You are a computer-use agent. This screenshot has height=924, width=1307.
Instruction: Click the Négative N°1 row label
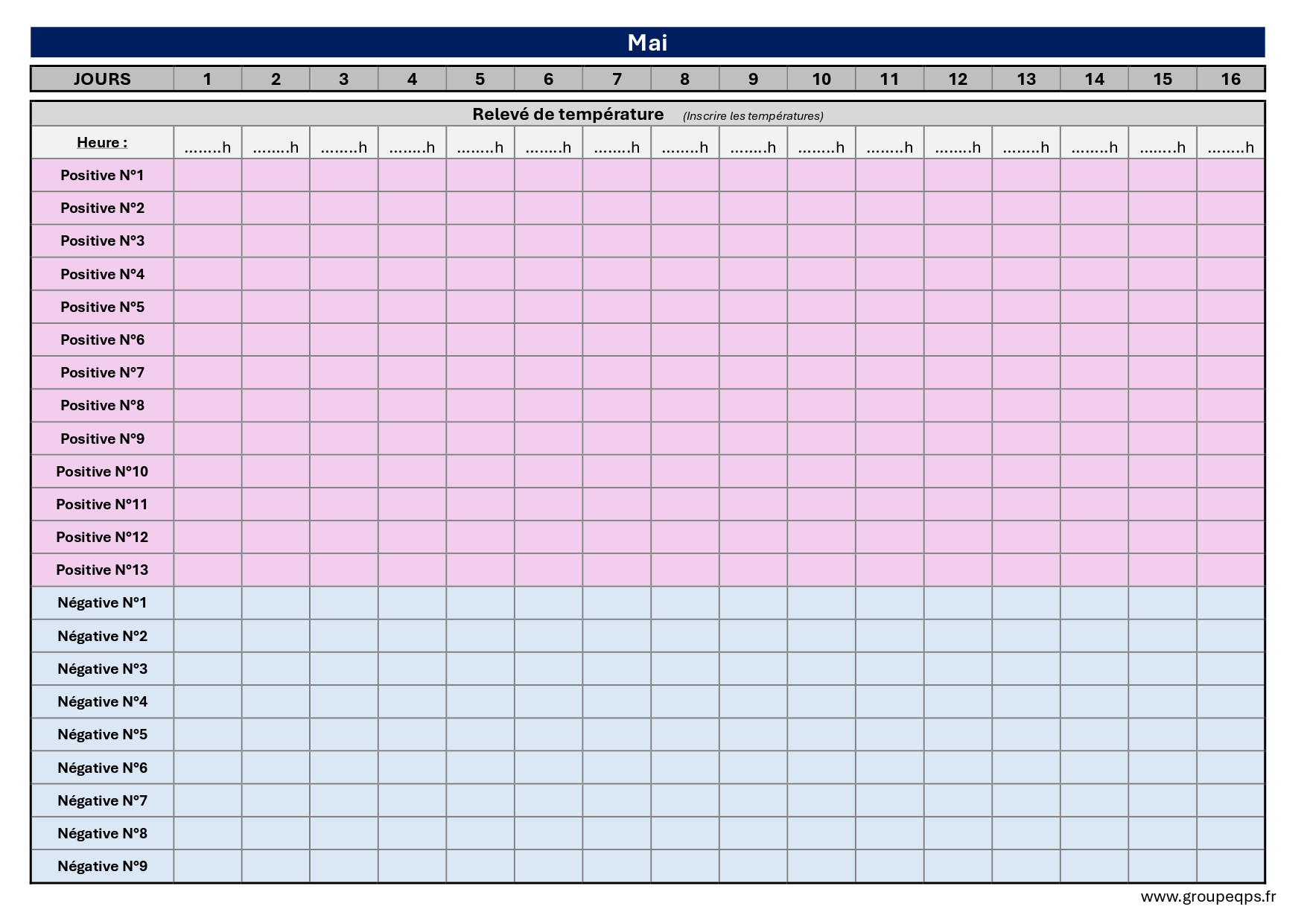(102, 603)
